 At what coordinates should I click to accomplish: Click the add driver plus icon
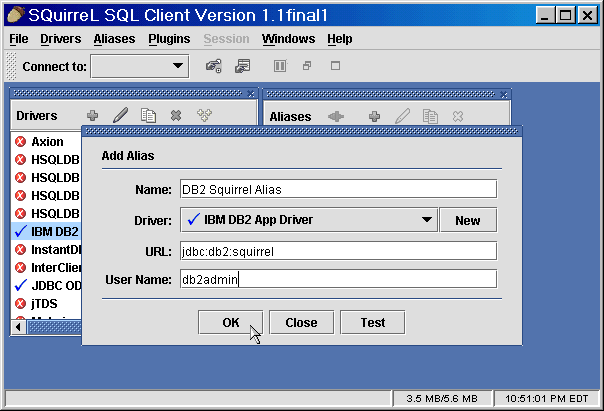[x=92, y=115]
